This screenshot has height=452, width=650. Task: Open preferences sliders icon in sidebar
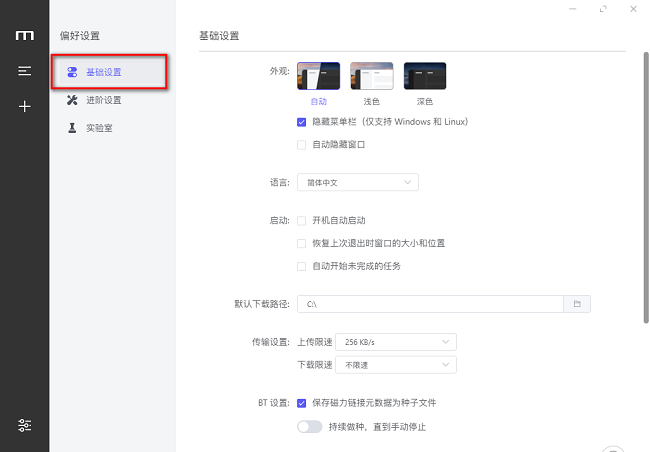[24, 425]
